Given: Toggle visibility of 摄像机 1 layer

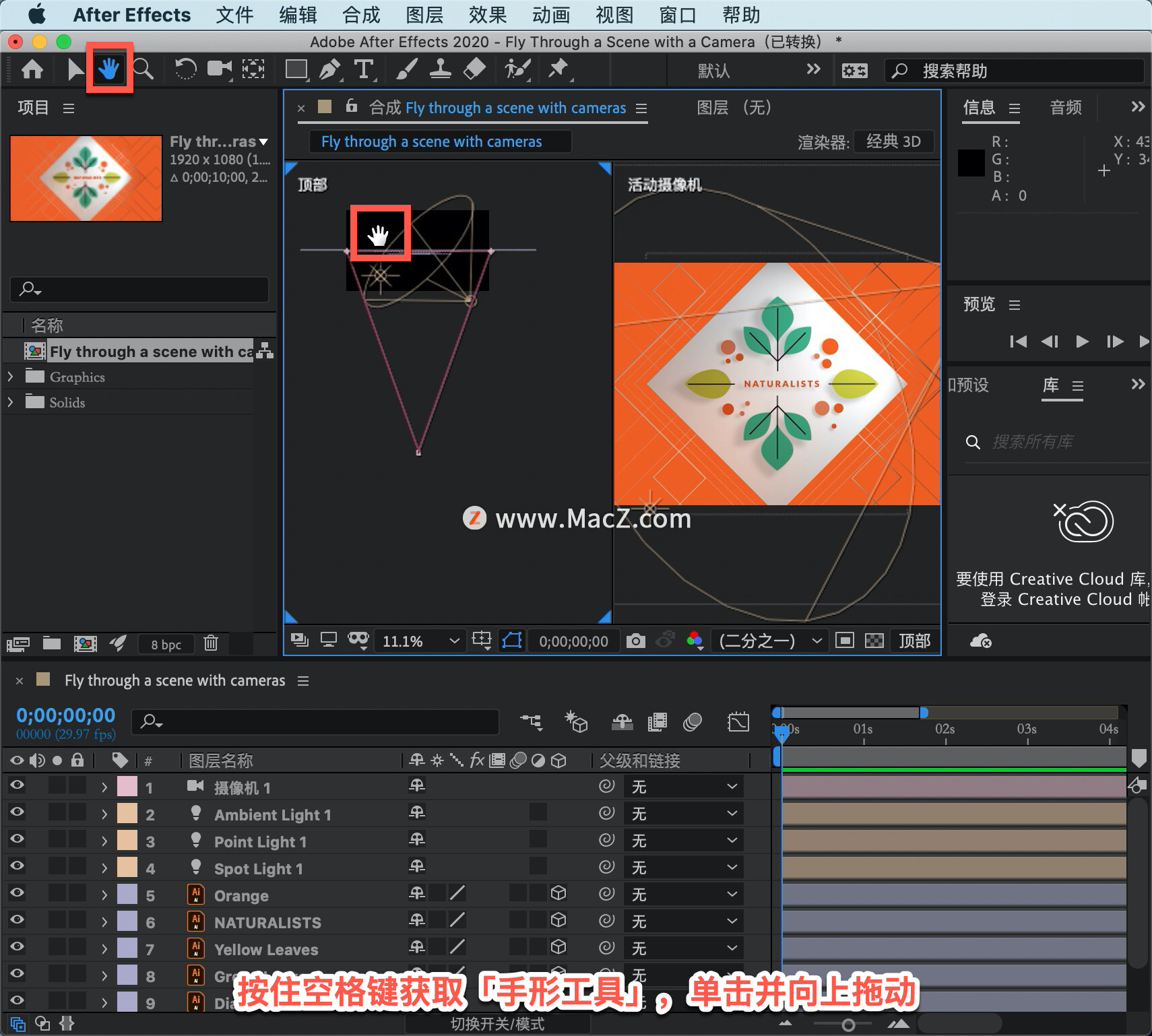Looking at the screenshot, I should point(17,785).
